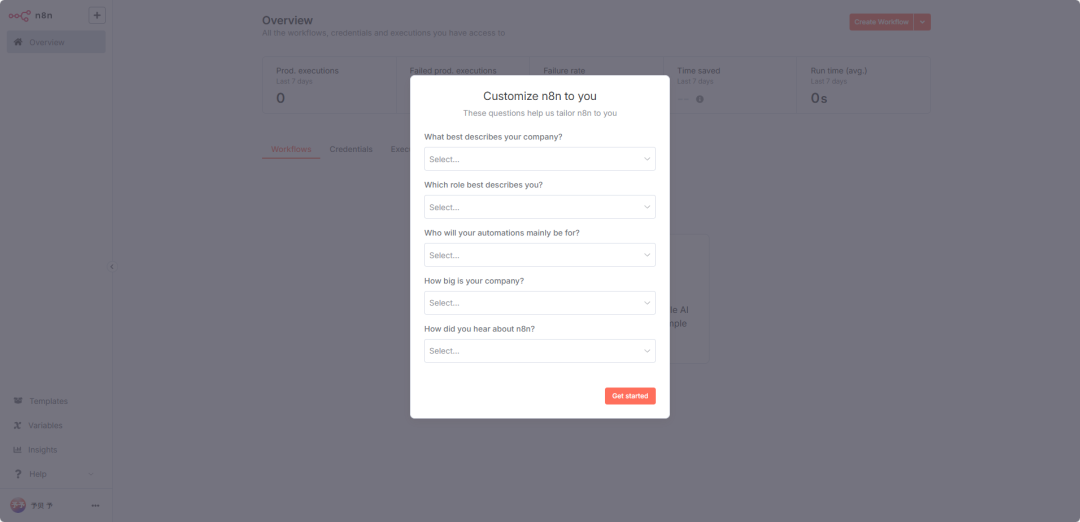This screenshot has height=522, width=1080.
Task: Switch to the Credentials tab
Action: 351,149
